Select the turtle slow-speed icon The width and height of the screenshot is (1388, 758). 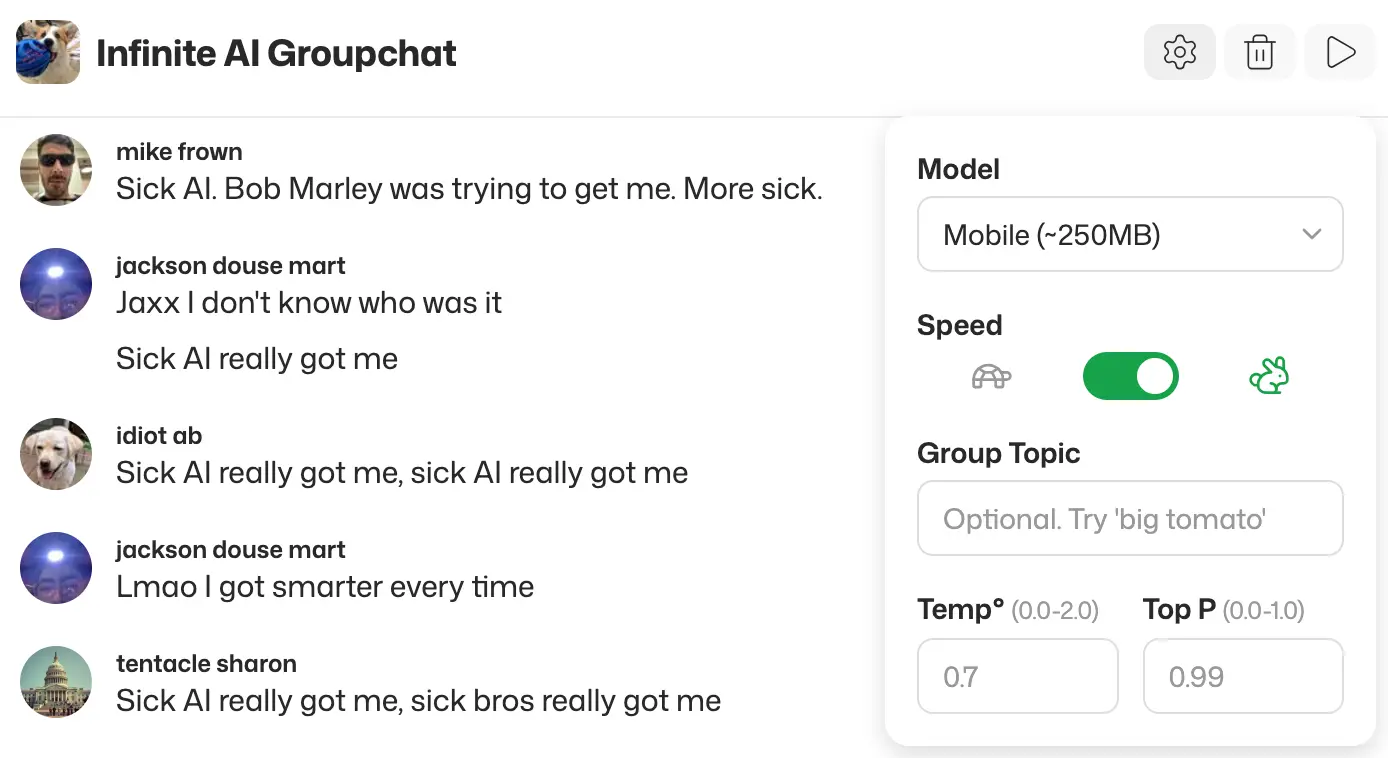991,376
